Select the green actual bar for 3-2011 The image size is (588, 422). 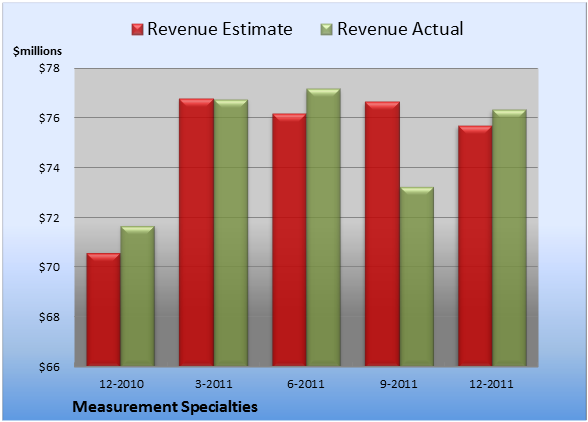(231, 233)
